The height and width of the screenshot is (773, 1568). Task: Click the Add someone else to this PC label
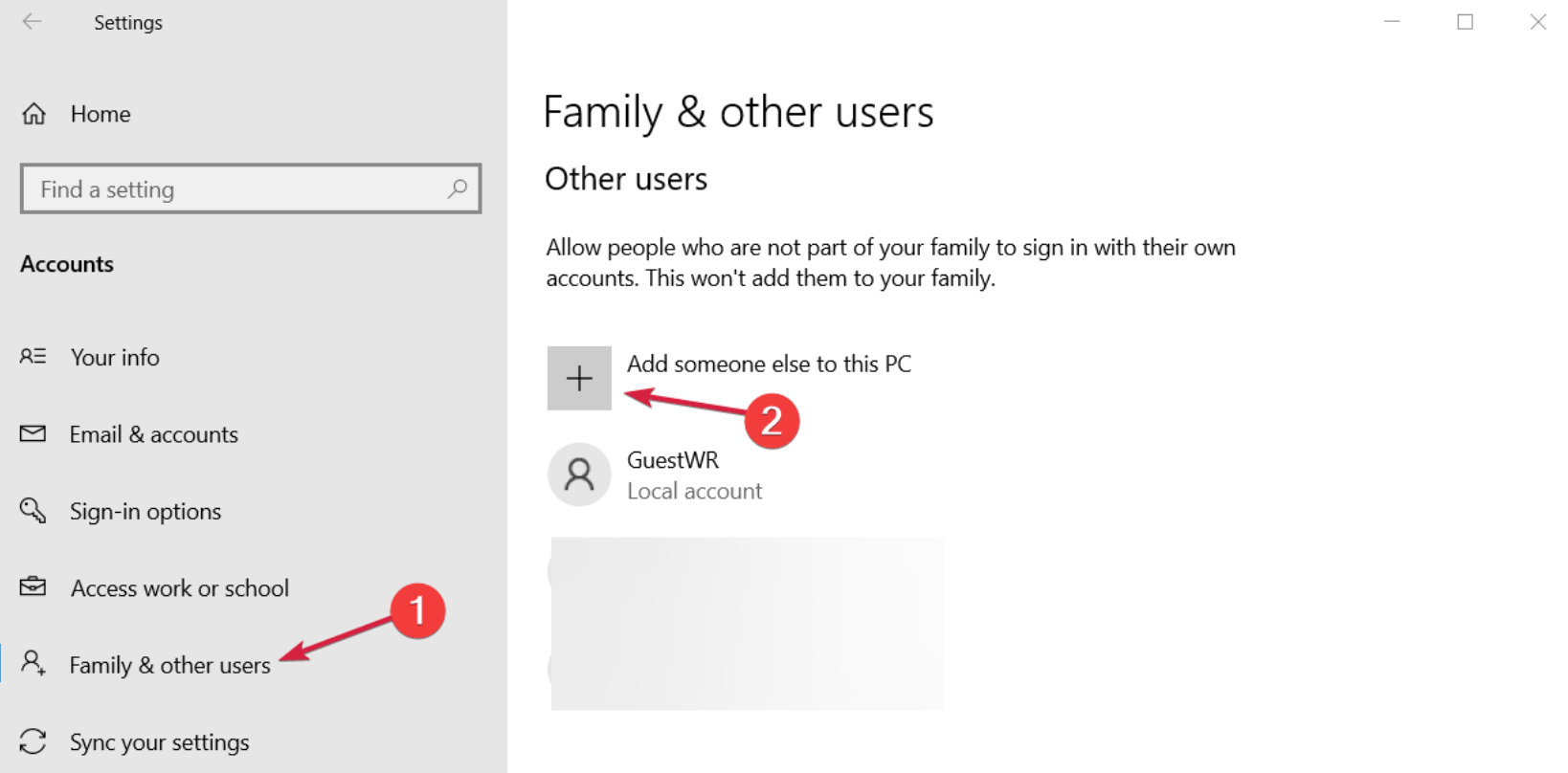point(769,364)
